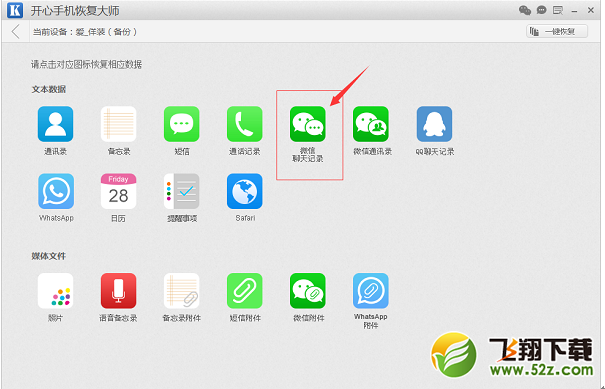Open the 日历 calendar icon

click(118, 191)
